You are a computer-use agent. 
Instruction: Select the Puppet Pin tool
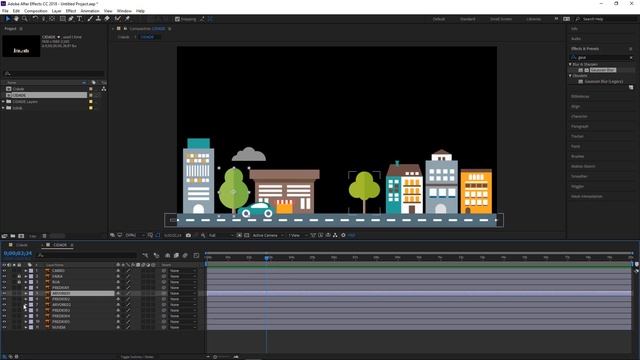point(127,19)
